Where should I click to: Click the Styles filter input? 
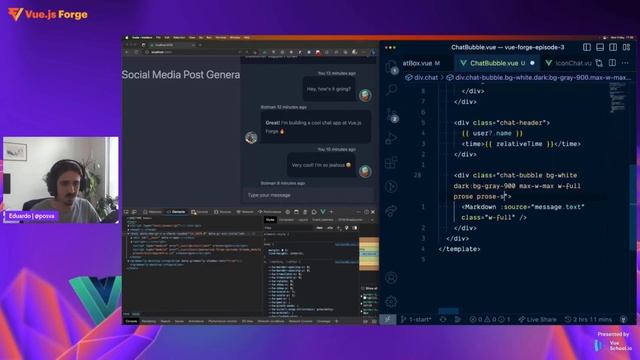tap(289, 228)
